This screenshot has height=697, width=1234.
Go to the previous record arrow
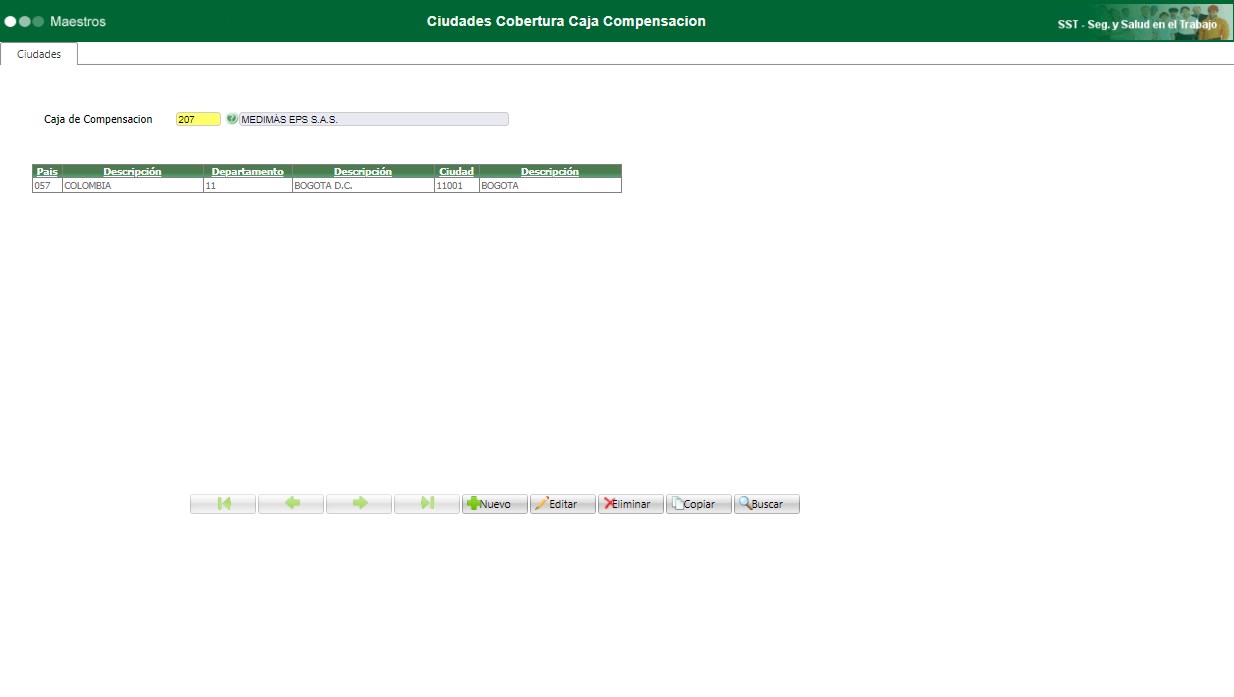click(x=291, y=504)
